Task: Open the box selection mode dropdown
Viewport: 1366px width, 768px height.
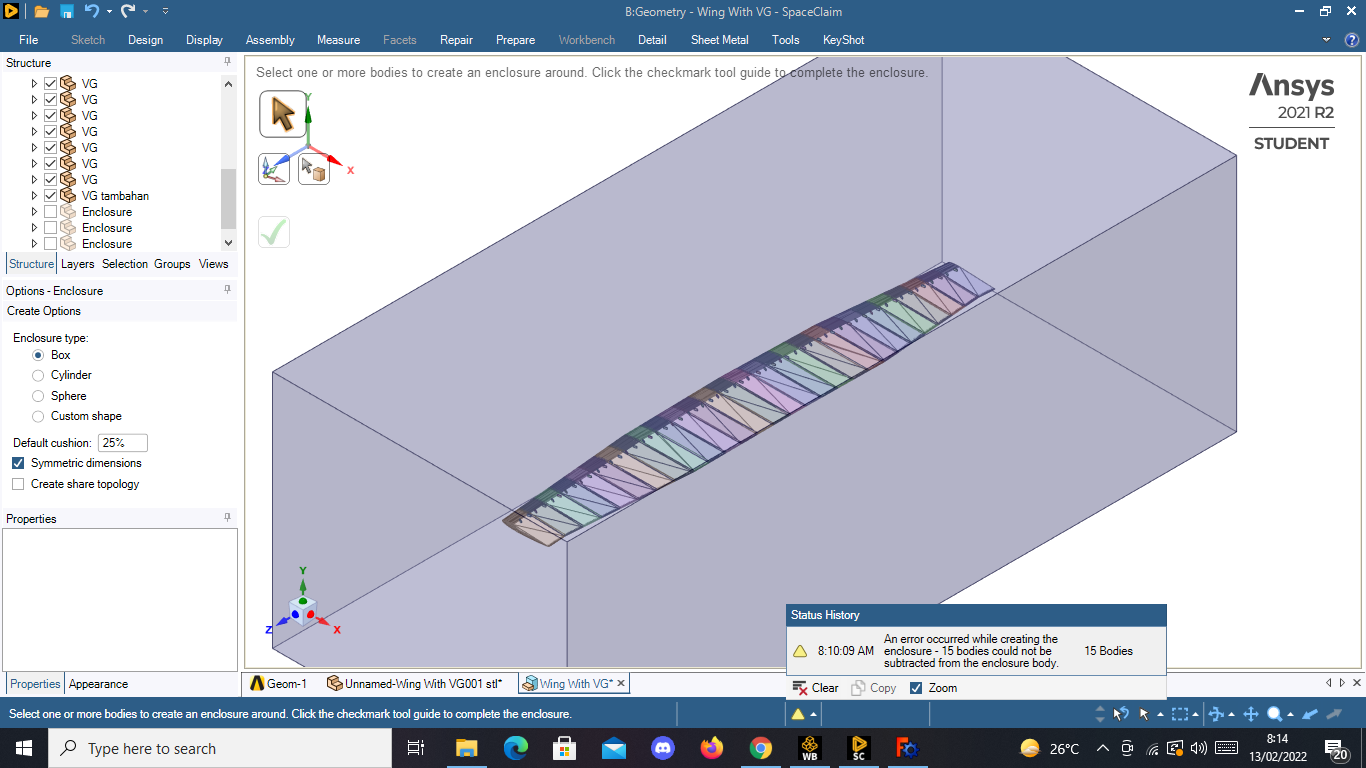Action: click(x=1196, y=714)
